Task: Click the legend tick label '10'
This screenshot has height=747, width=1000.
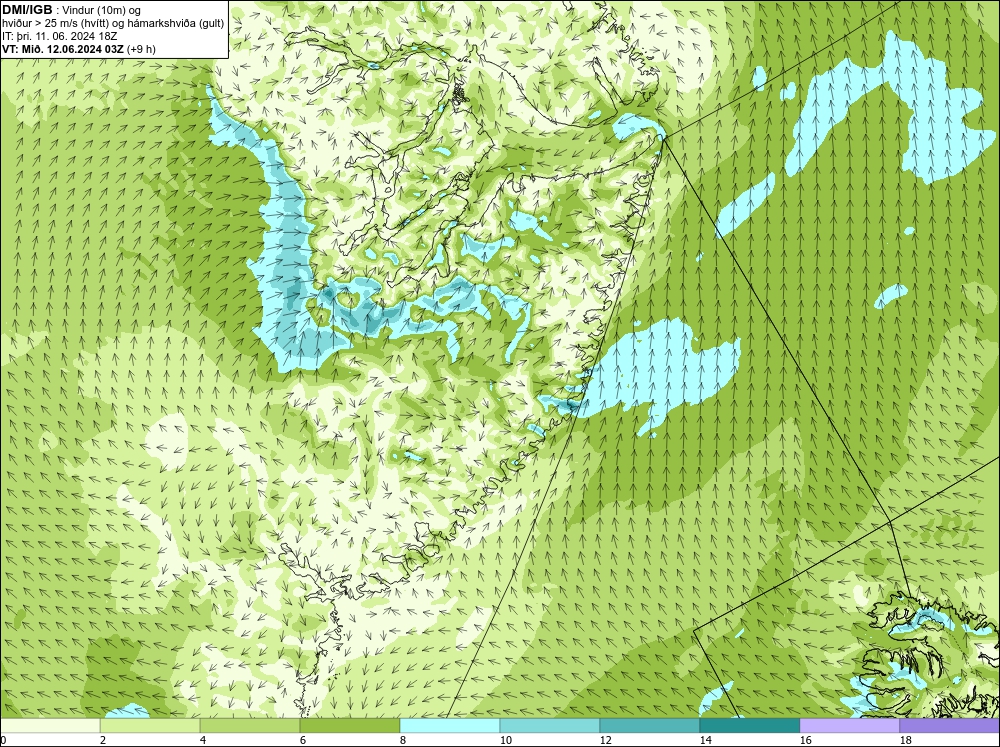Action: click(505, 740)
